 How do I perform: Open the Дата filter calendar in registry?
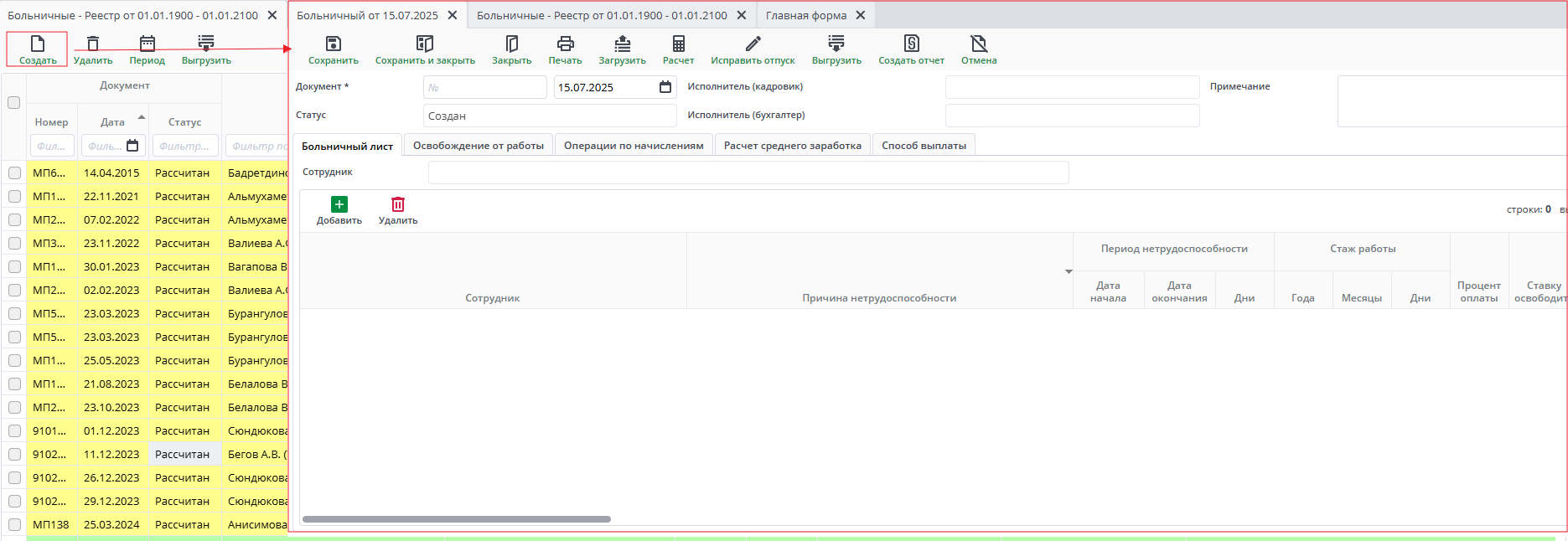[x=132, y=146]
